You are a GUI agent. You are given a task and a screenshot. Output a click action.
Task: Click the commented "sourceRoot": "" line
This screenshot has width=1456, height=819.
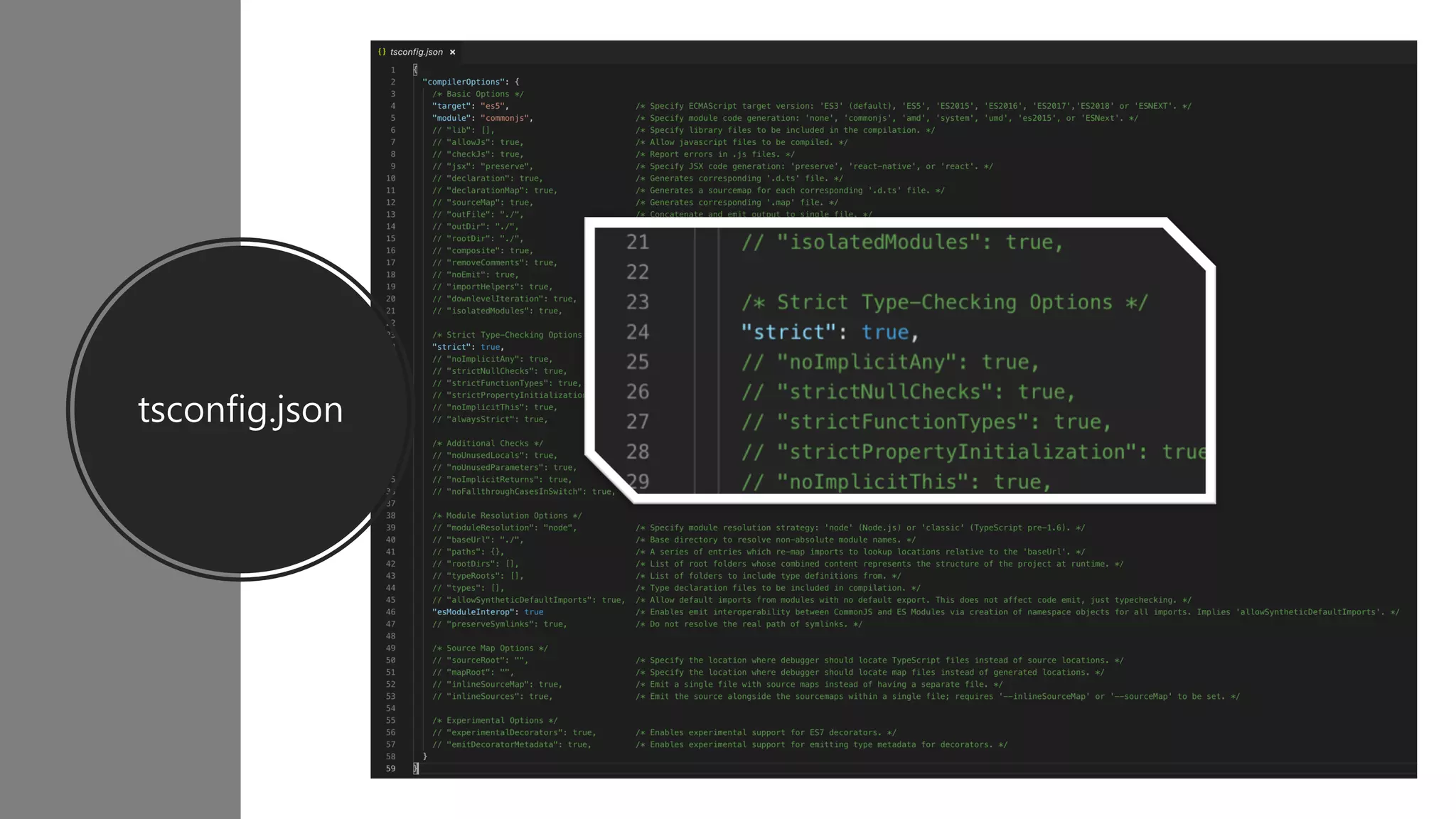480,661
